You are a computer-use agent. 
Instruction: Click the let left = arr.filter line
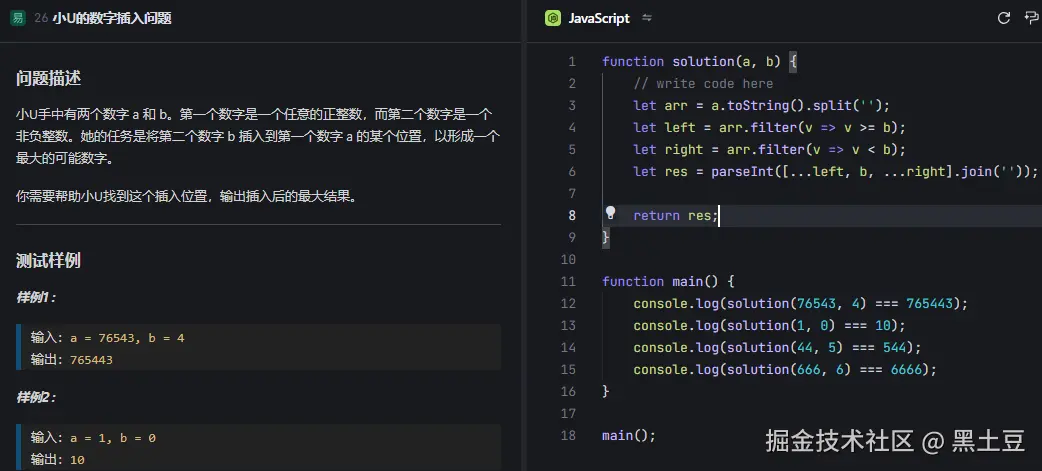tap(770, 128)
